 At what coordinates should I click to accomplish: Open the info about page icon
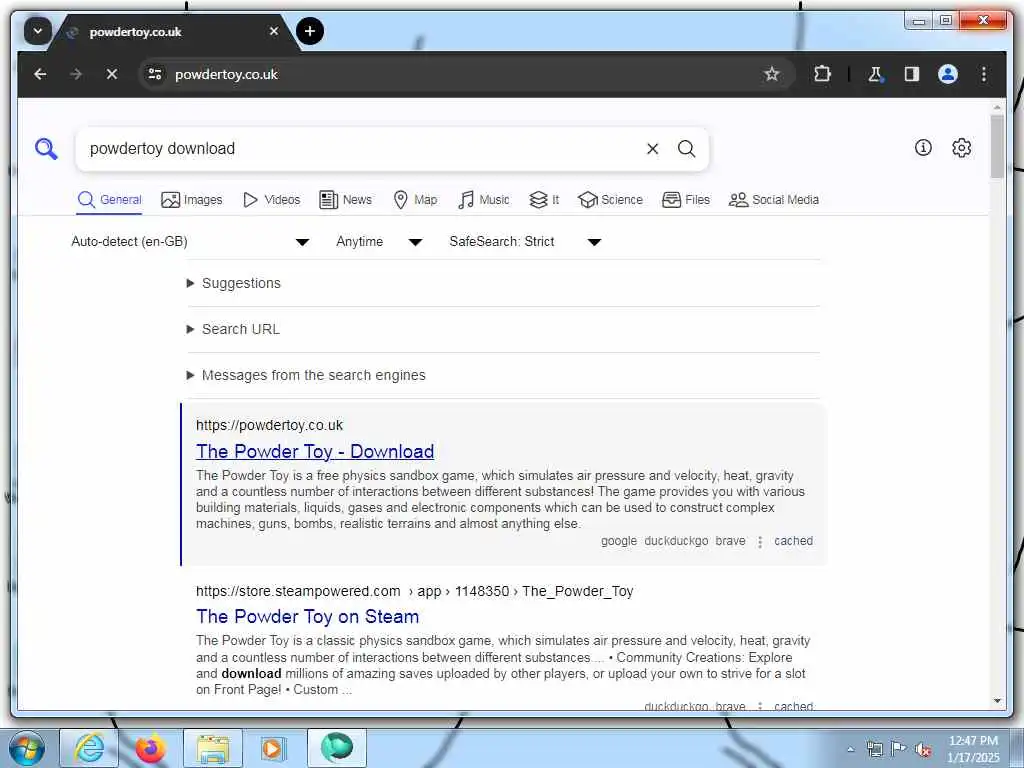tap(923, 148)
